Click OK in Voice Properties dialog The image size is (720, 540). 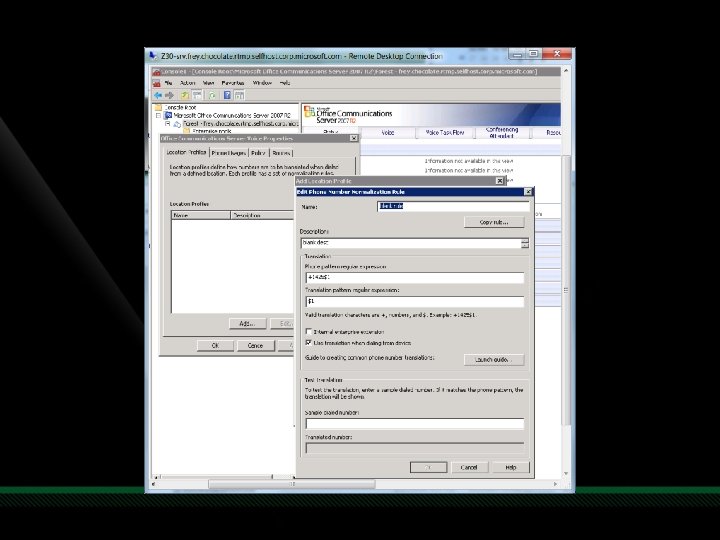pyautogui.click(x=215, y=346)
